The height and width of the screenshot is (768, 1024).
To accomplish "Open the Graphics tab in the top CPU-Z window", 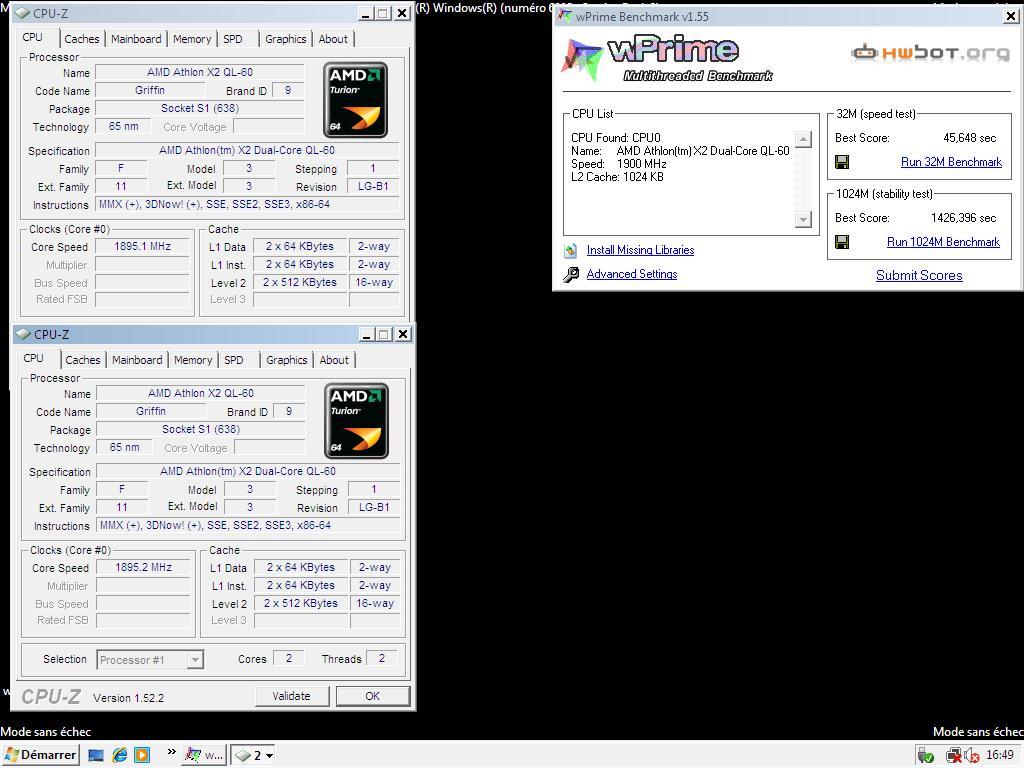I will point(285,39).
